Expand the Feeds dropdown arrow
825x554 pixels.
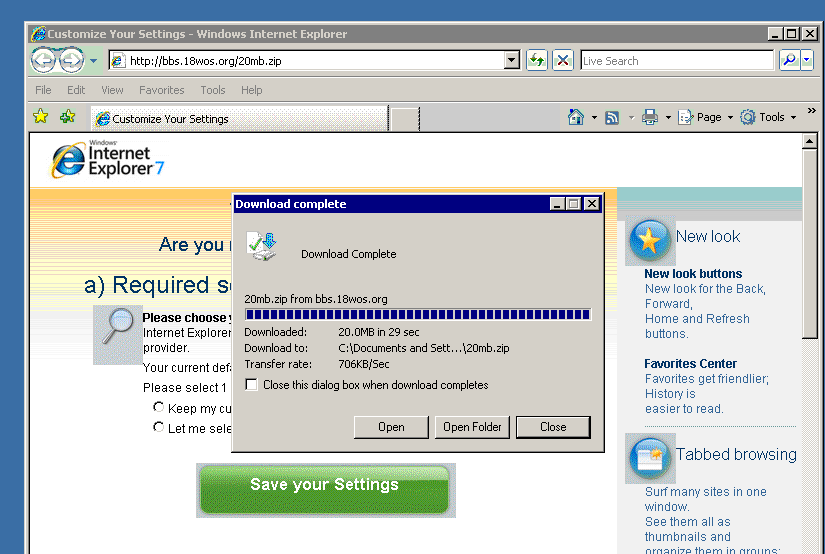(631, 117)
